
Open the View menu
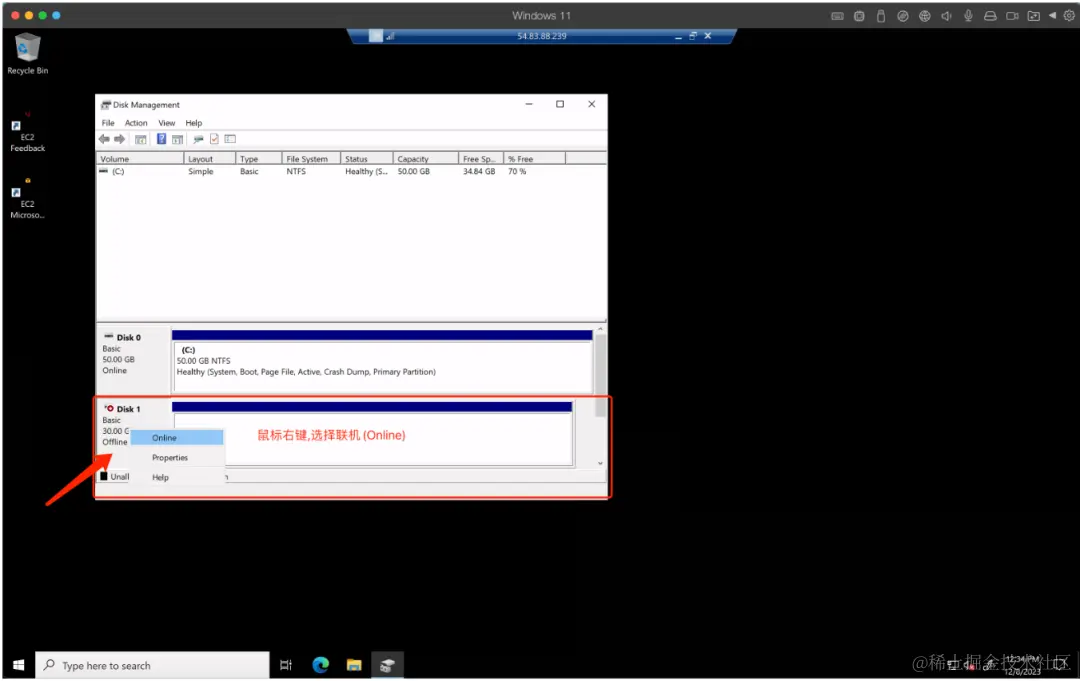(167, 123)
